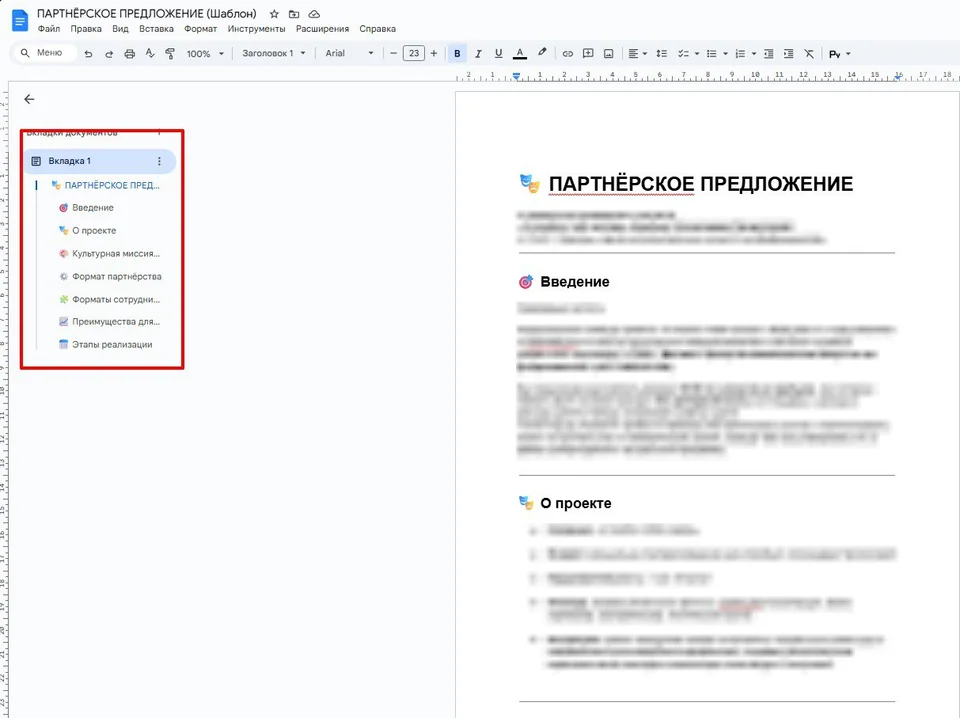Click the document title ПАРТНЁРСКОЕ ПРЕДЛОЖЕНИЕ (Шаблон)
This screenshot has height=718, width=960.
click(x=147, y=13)
